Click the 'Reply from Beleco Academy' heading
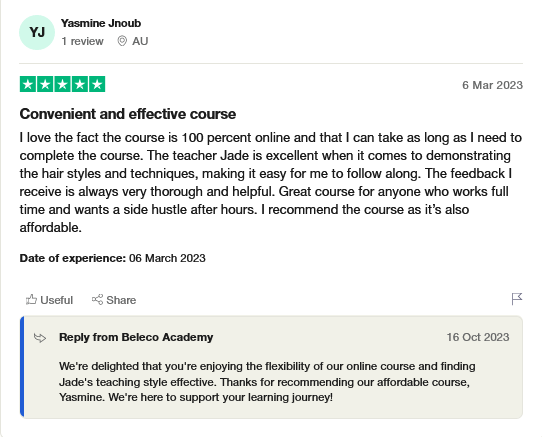 [136, 337]
